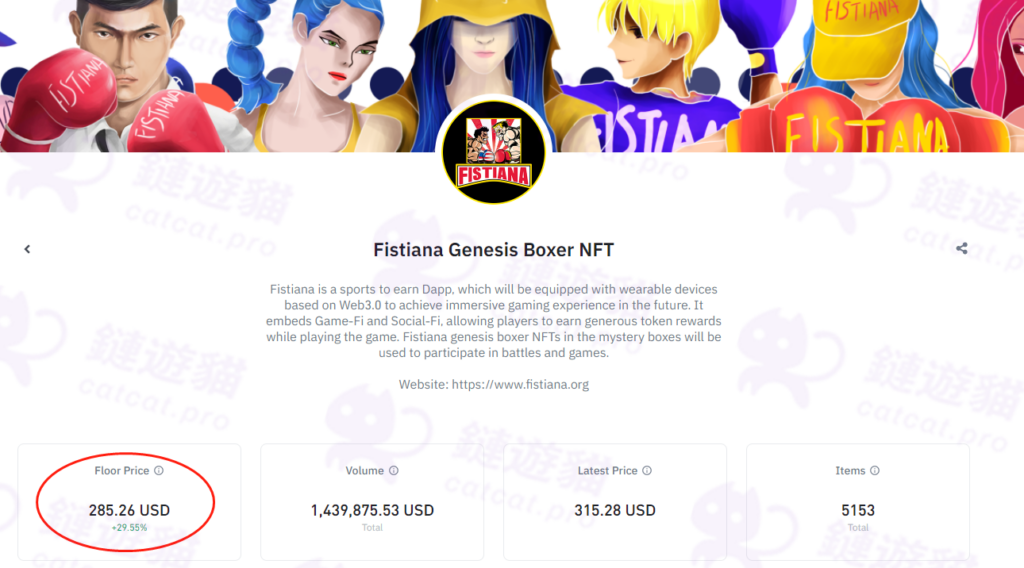Select the Floor Price label text
Screen dimensions: 1024x568
[121, 471]
